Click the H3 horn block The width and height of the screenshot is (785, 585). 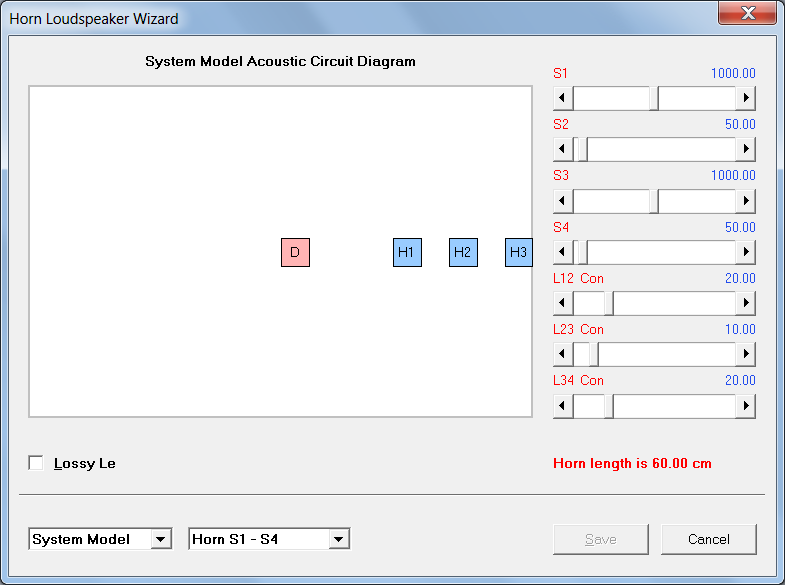pos(519,252)
